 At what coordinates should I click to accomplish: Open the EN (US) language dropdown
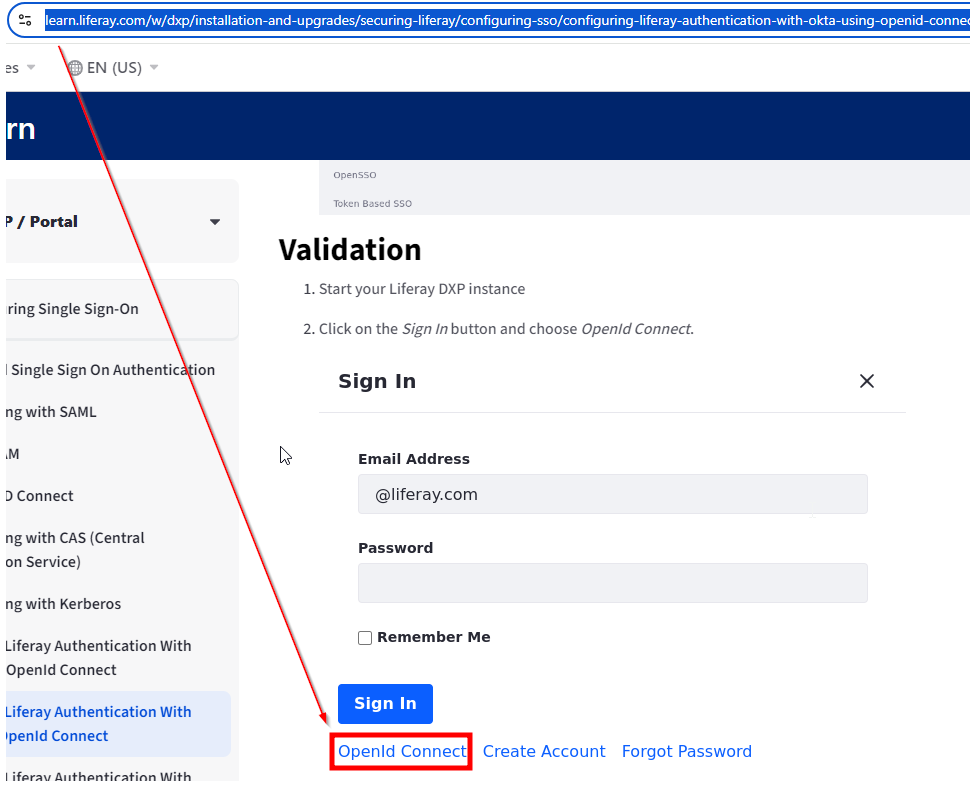[113, 67]
